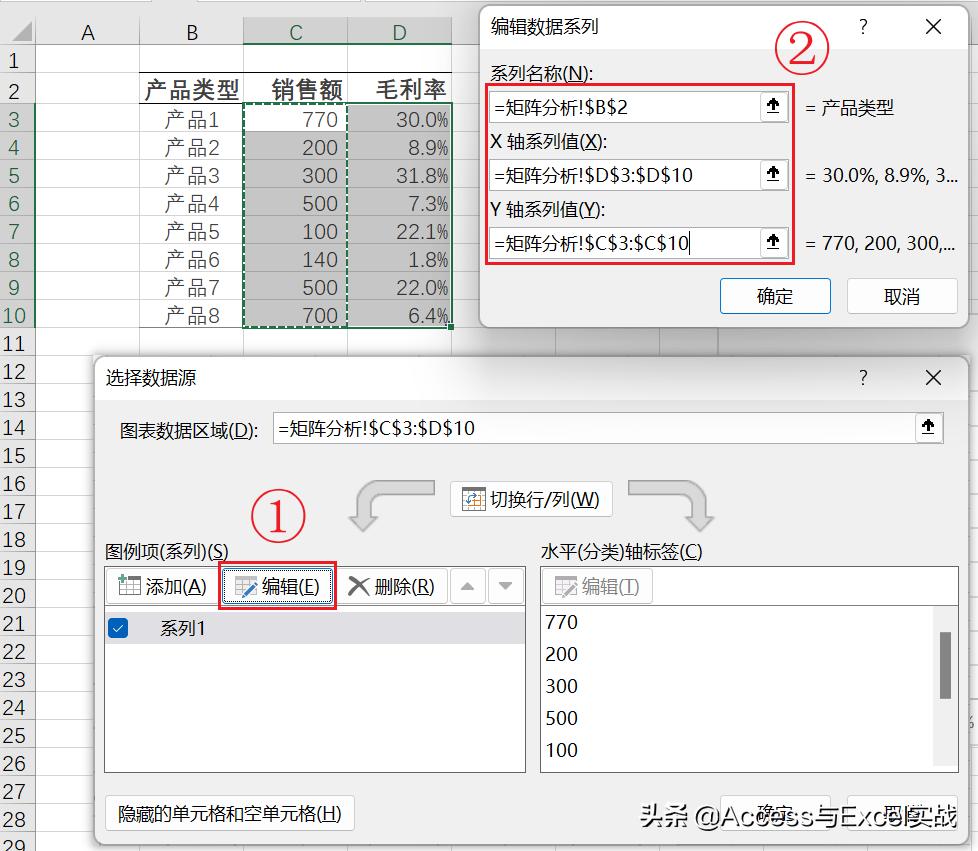Uncheck the 系列1 series checkbox

(119, 630)
